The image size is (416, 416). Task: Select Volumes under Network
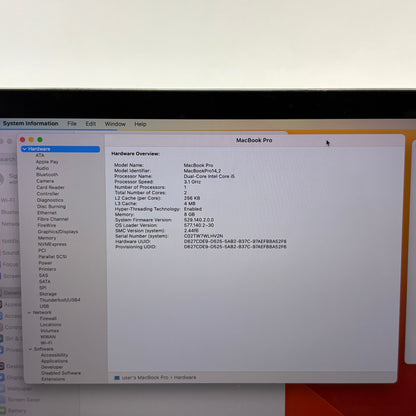click(x=50, y=331)
